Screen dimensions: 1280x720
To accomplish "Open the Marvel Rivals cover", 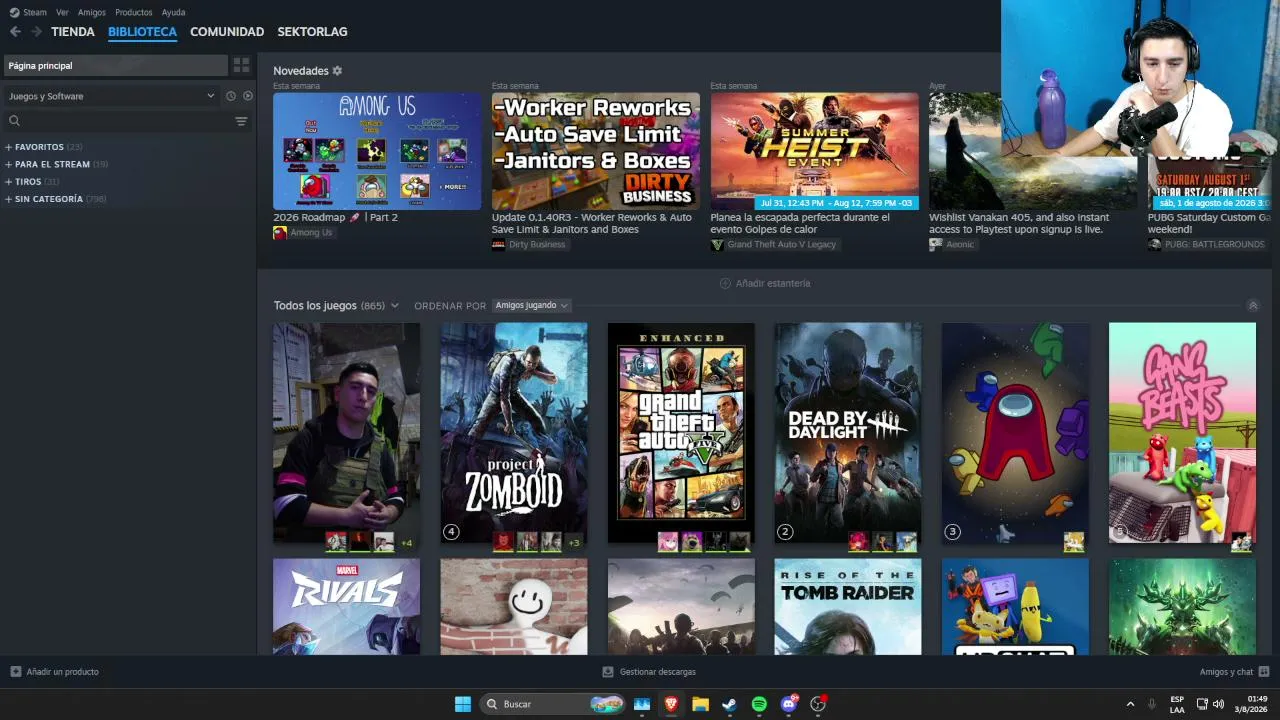I will pyautogui.click(x=347, y=607).
